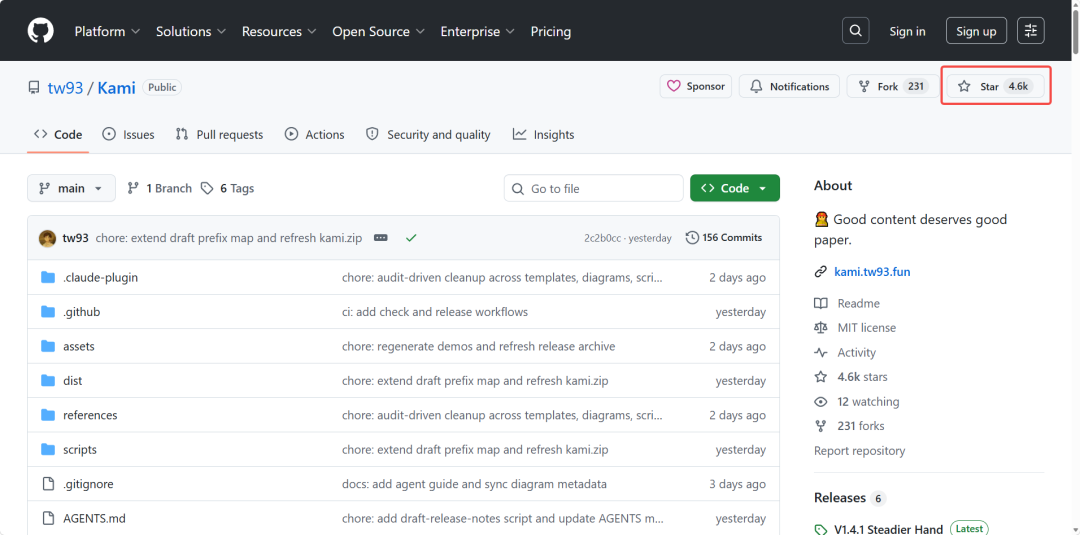1080x535 pixels.
Task: Open the appearance settings sliders icon
Action: [1030, 31]
